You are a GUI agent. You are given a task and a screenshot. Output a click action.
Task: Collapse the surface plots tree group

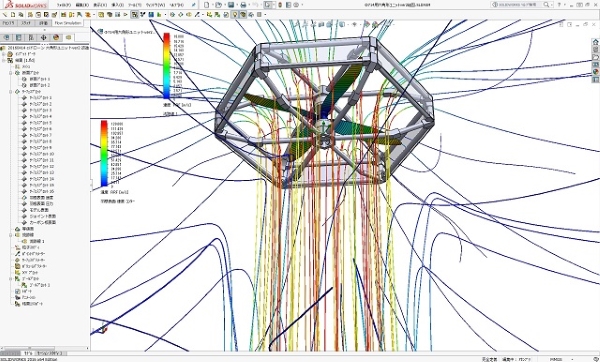(11, 92)
